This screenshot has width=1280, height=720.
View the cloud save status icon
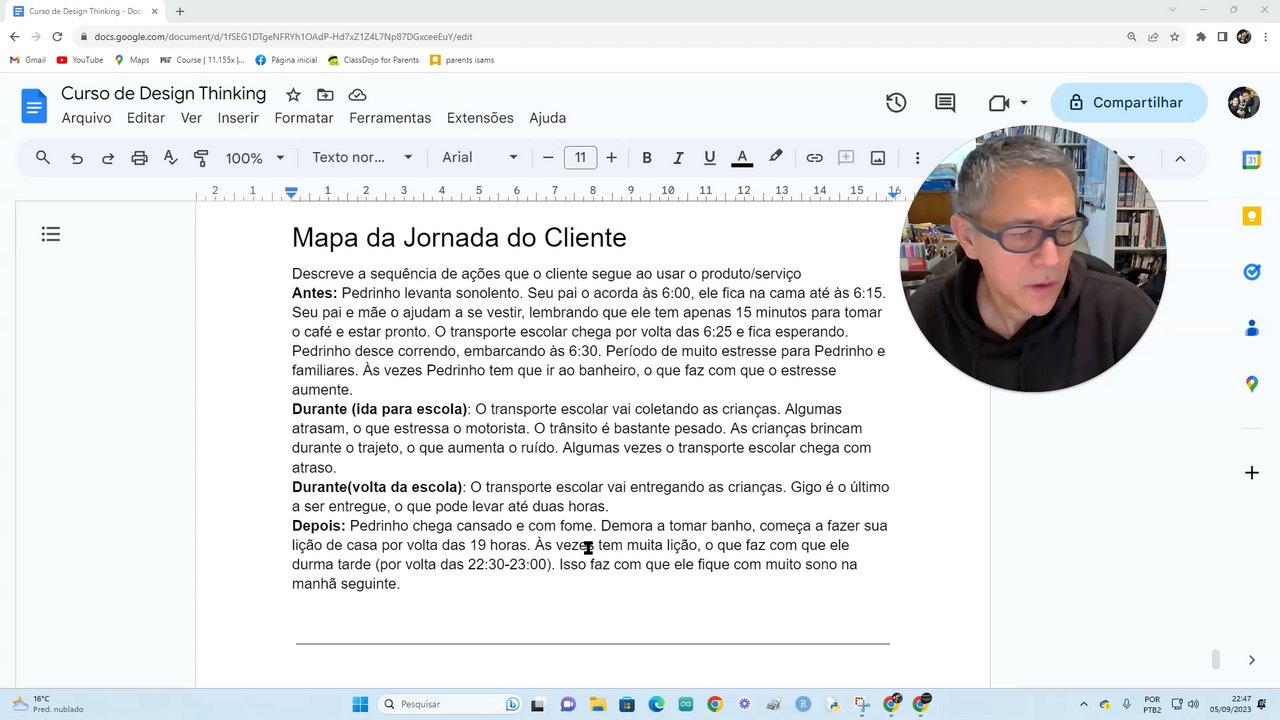[x=357, y=95]
